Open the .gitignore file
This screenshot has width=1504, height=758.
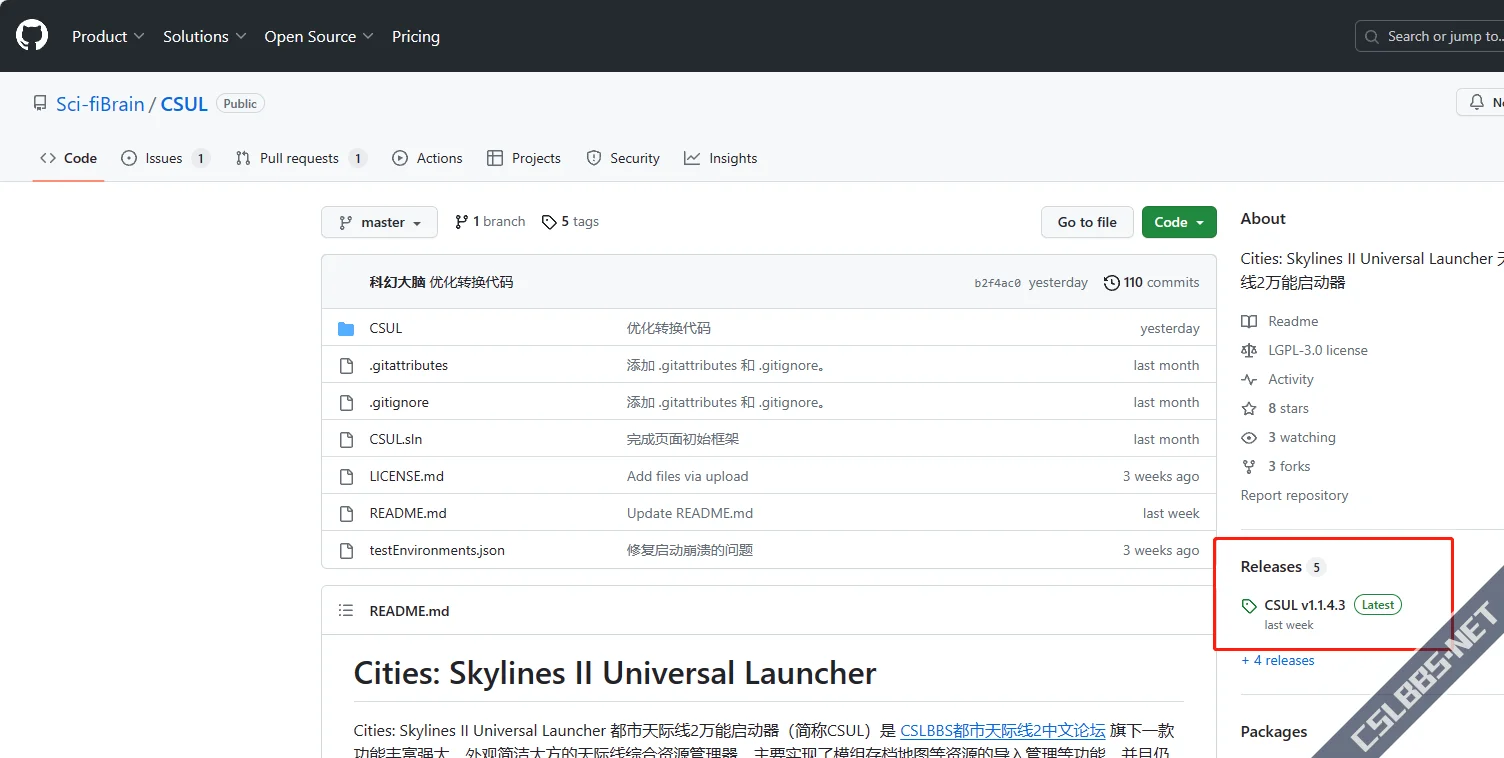click(x=399, y=402)
